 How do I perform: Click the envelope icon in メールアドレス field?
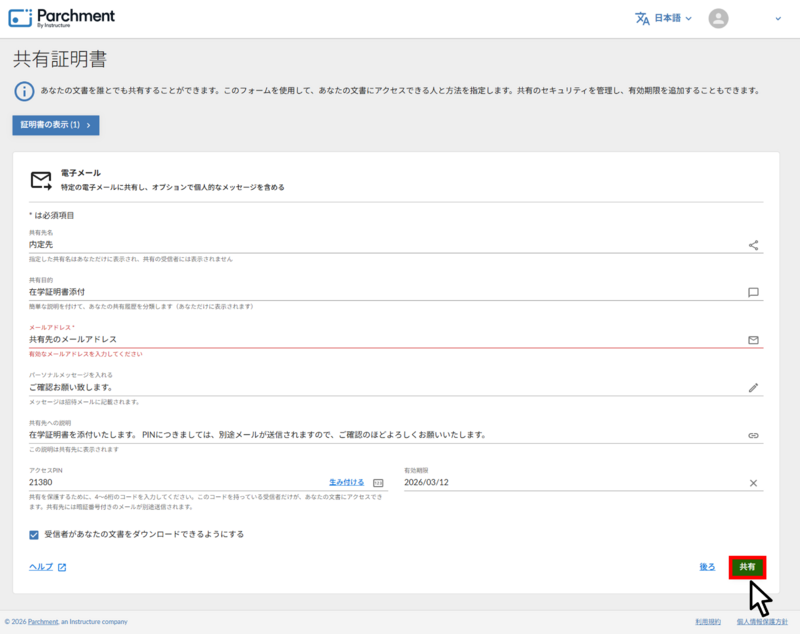coord(754,340)
